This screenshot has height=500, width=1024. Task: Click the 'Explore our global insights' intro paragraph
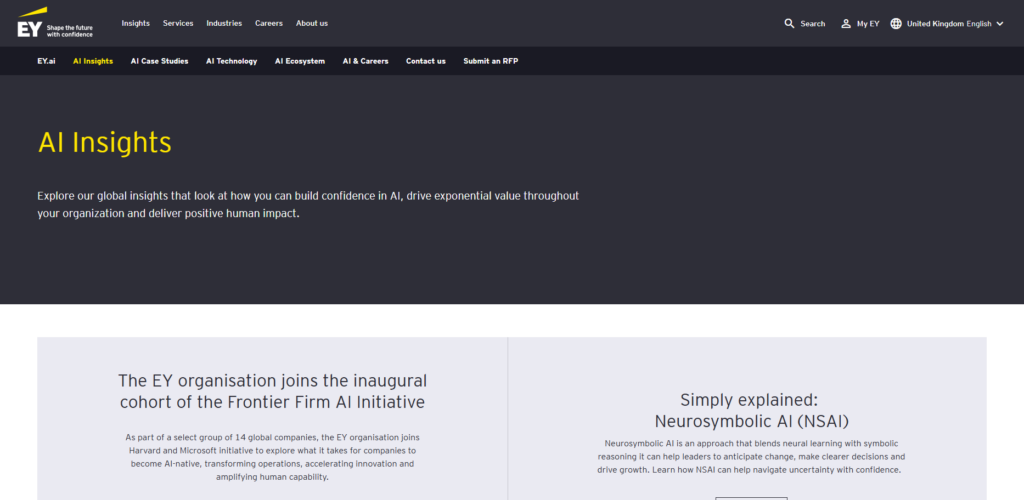point(308,204)
